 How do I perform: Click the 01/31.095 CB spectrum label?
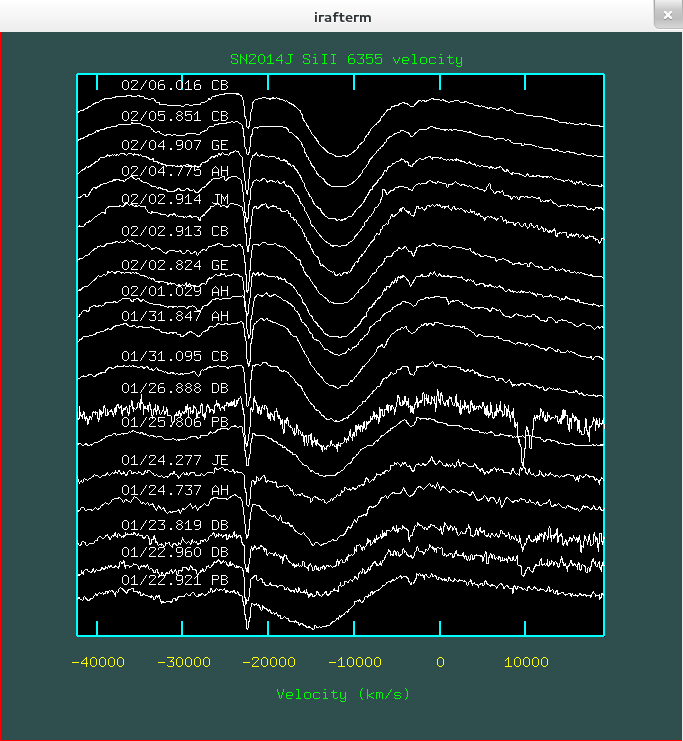pos(175,356)
